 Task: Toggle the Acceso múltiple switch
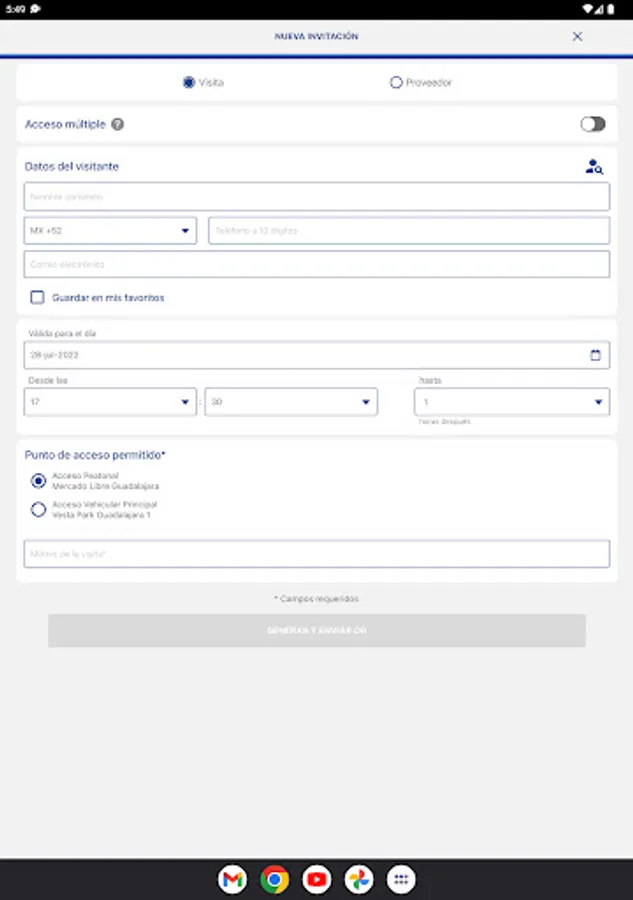593,124
